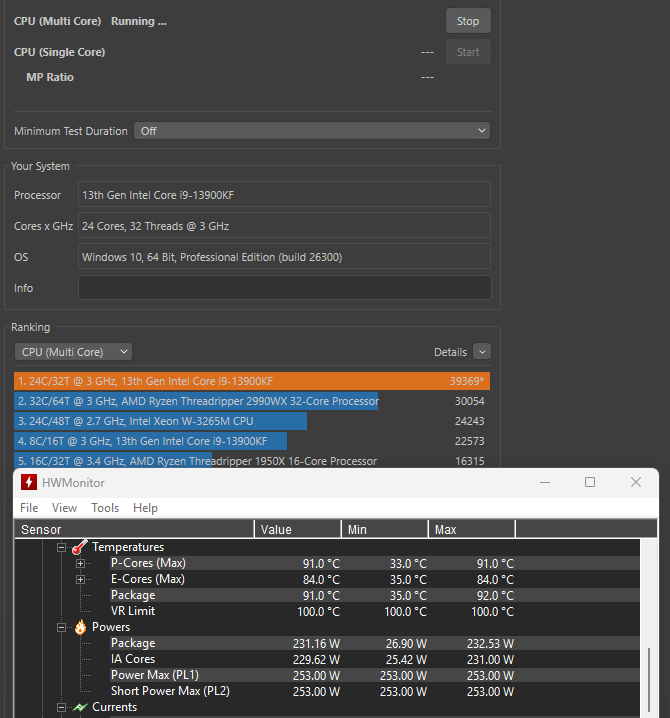Click the HWMonitor vertical scrollbar thumb

point(649,682)
